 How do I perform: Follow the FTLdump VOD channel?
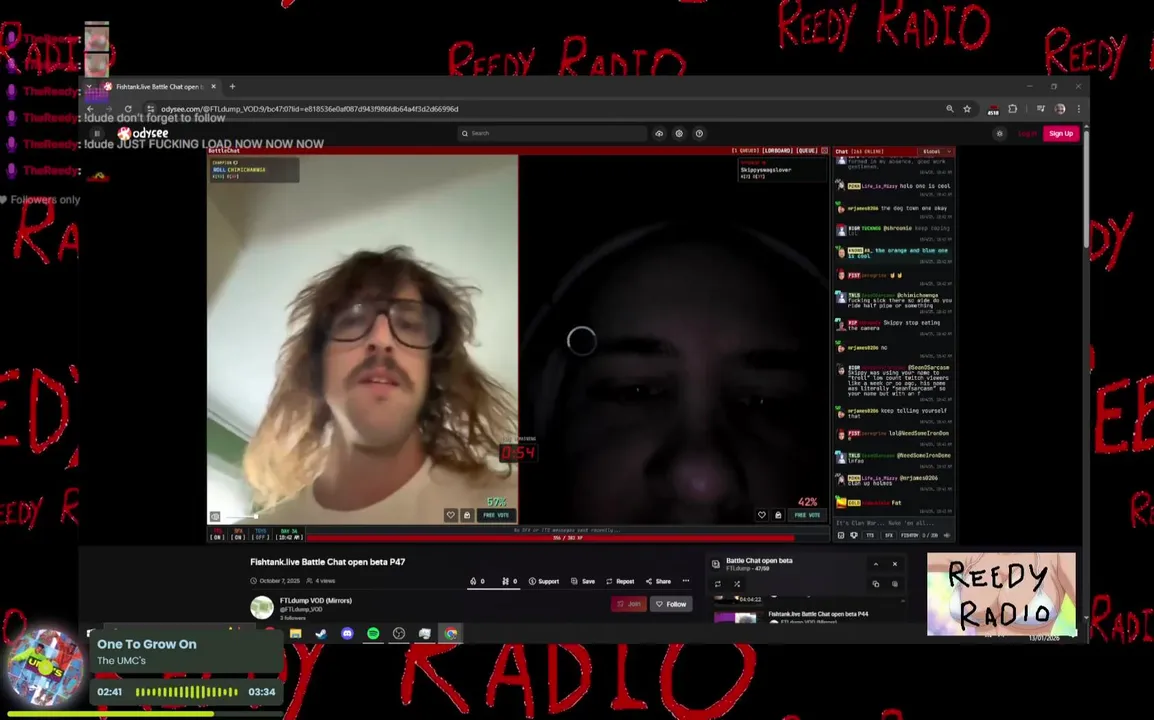tap(671, 604)
